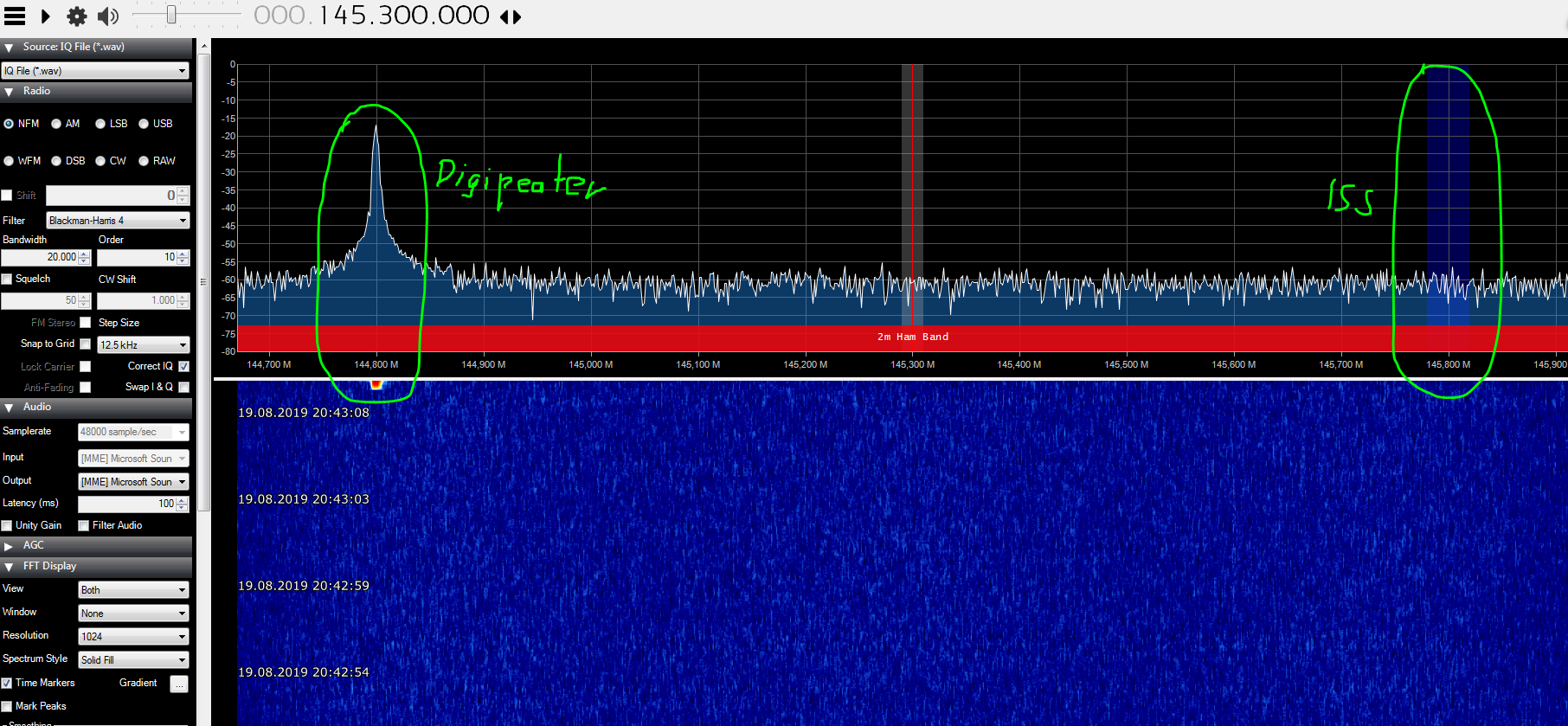Open the audio Input device dropdown
Screen dimensions: 1568x726
(x=133, y=459)
